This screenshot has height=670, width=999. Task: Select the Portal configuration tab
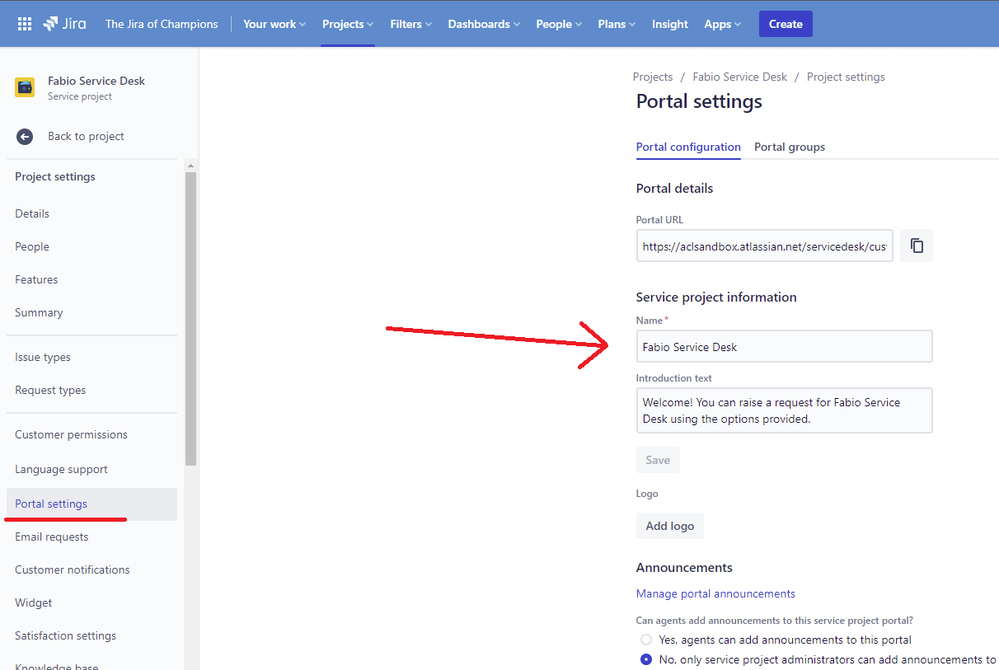688,147
